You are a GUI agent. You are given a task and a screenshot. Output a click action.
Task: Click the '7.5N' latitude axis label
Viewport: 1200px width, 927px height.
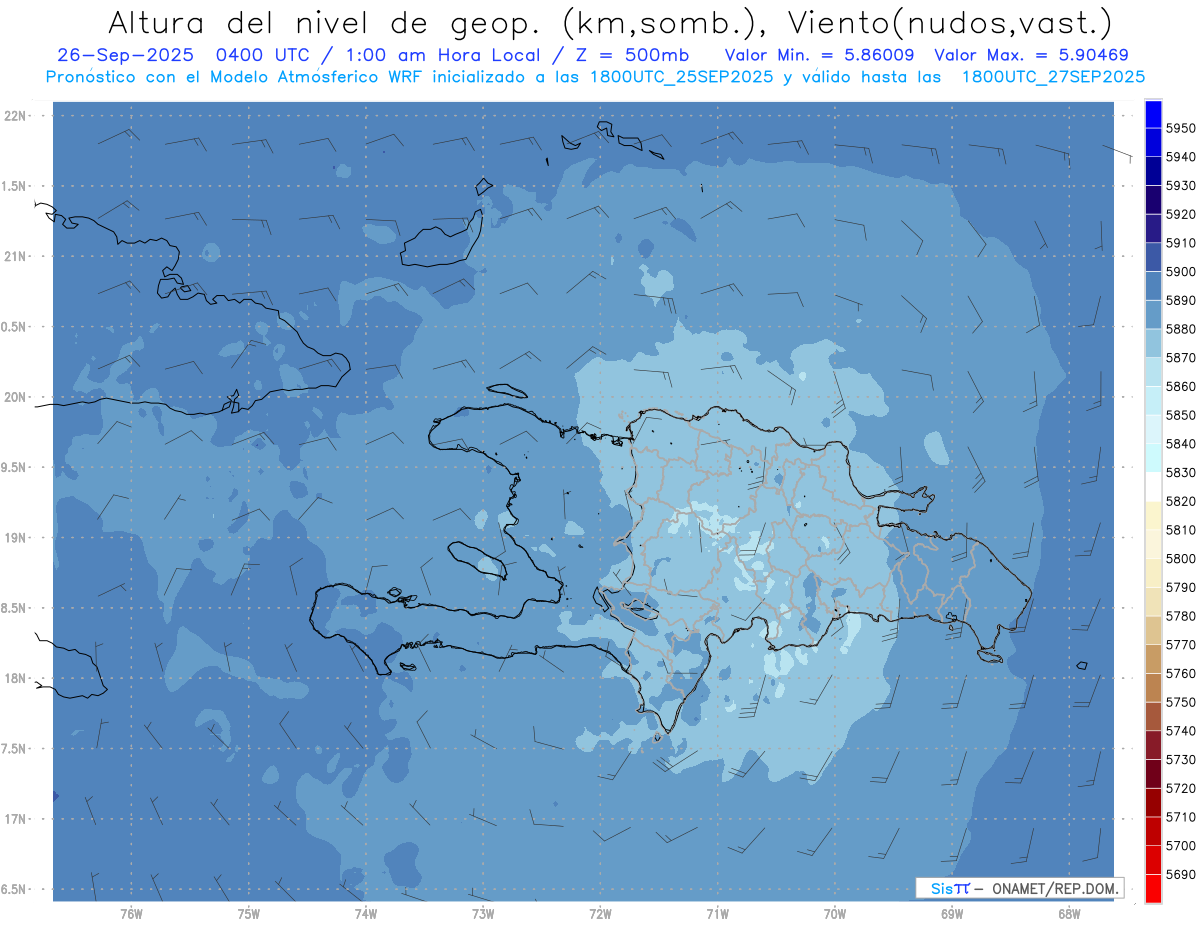click(13, 749)
